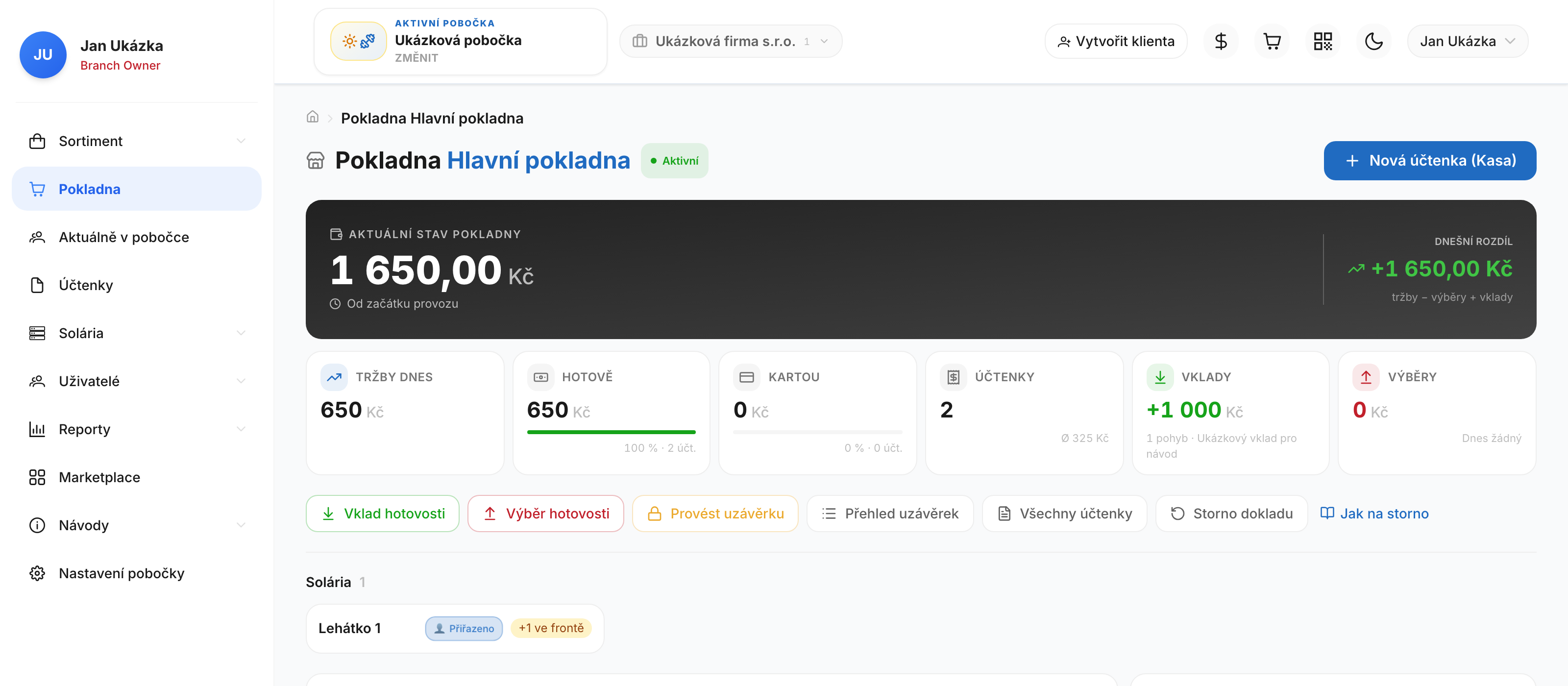
Task: Click the Přiřazeno badge on Lehátko 1
Action: [464, 629]
